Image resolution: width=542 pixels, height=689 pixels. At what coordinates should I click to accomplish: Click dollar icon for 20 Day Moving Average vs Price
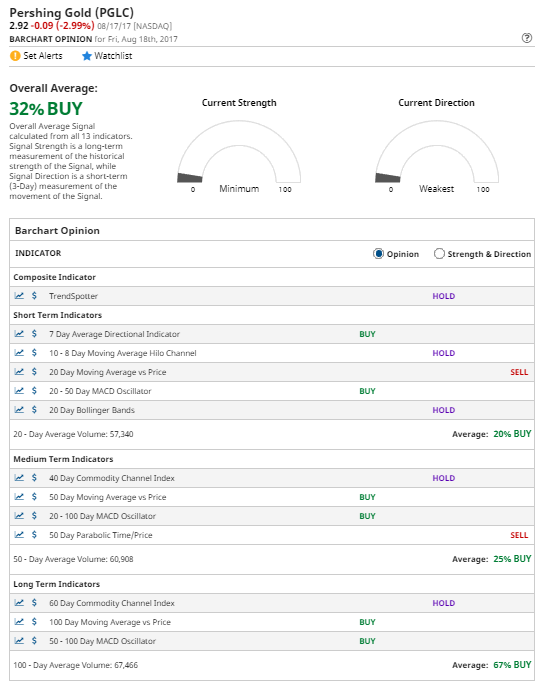(34, 372)
